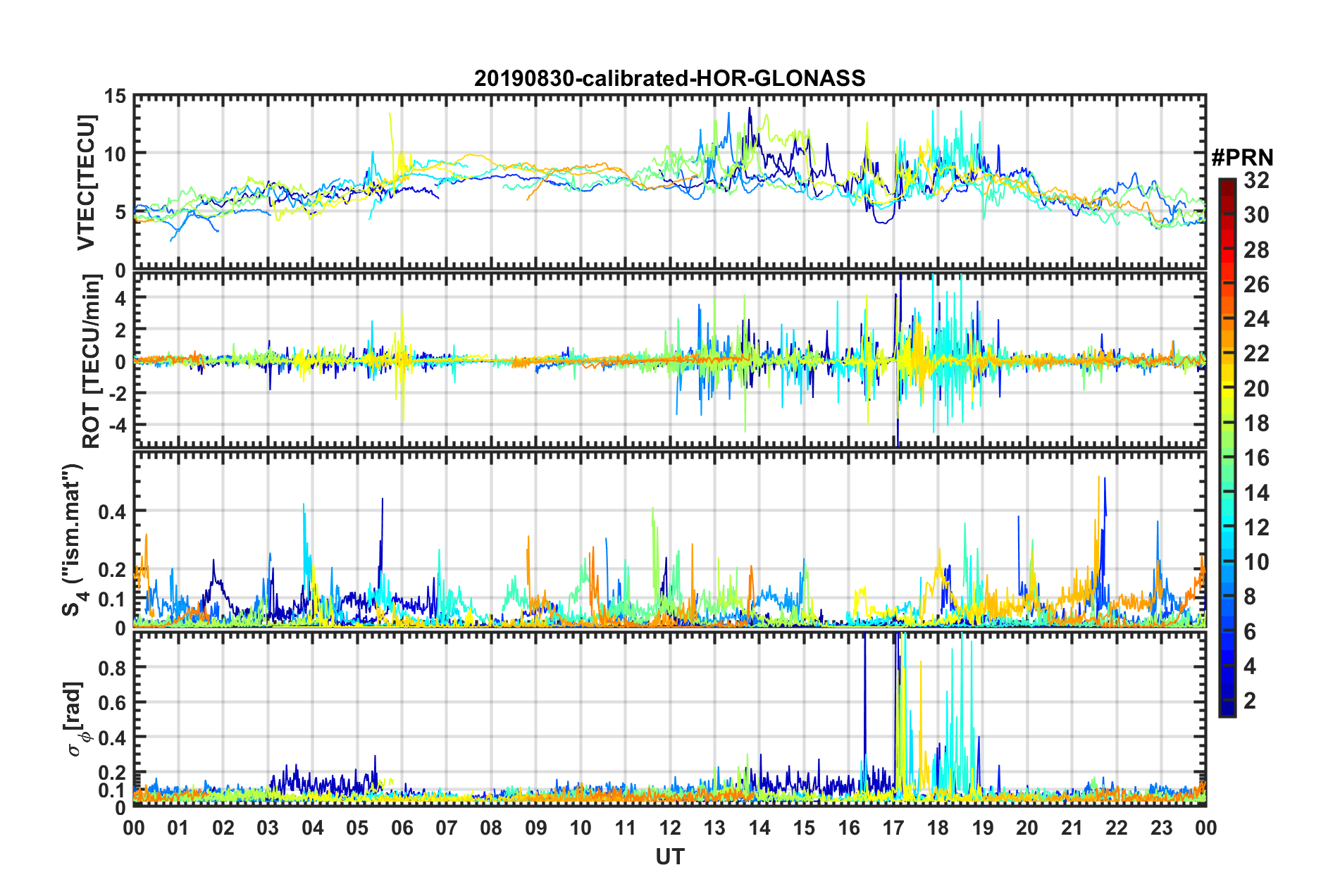Click inside the sigma phi panel
This screenshot has height=896, width=1340.
pyautogui.click(x=669, y=719)
